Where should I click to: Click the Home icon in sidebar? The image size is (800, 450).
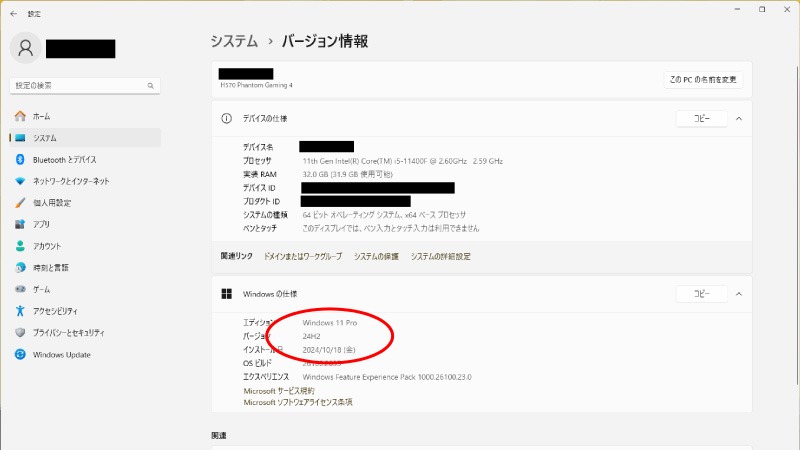(19, 116)
